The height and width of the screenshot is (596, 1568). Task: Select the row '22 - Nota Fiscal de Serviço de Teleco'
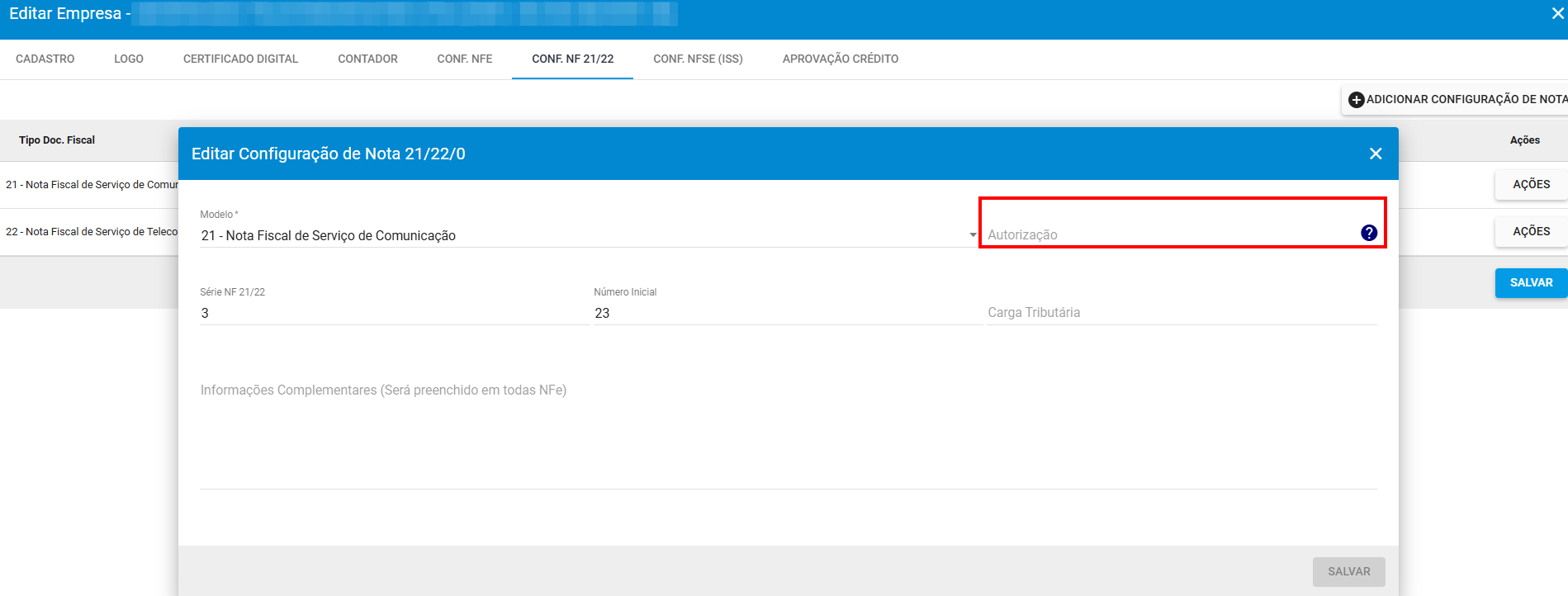[92, 231]
